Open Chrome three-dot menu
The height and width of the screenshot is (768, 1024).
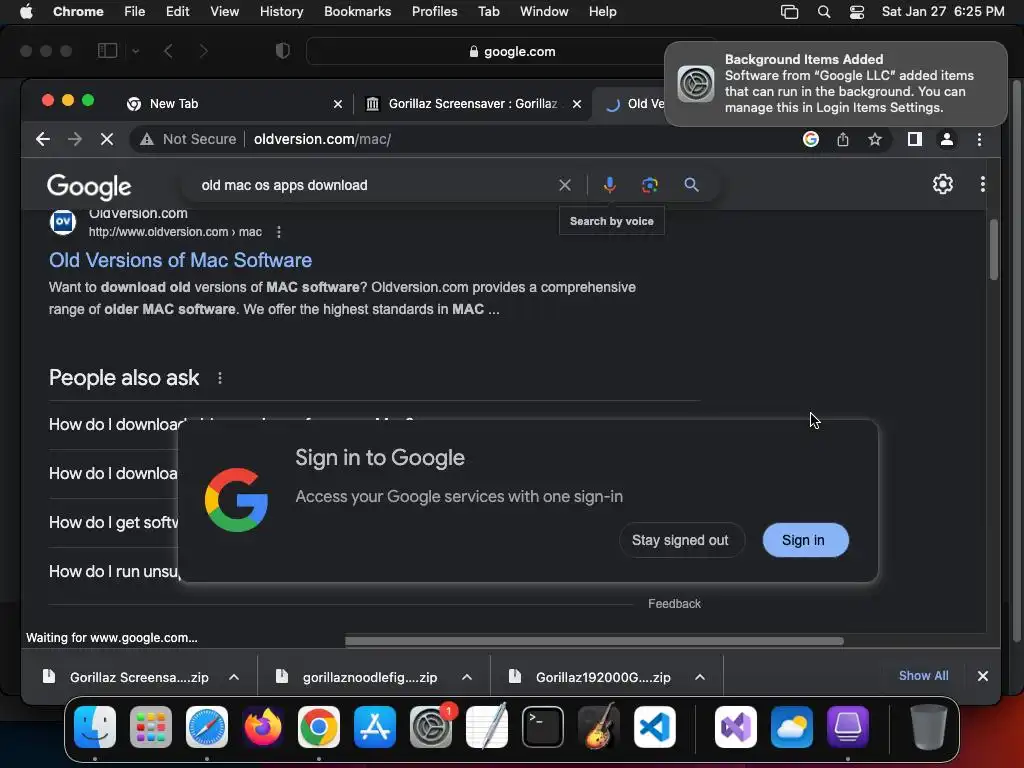click(x=979, y=139)
